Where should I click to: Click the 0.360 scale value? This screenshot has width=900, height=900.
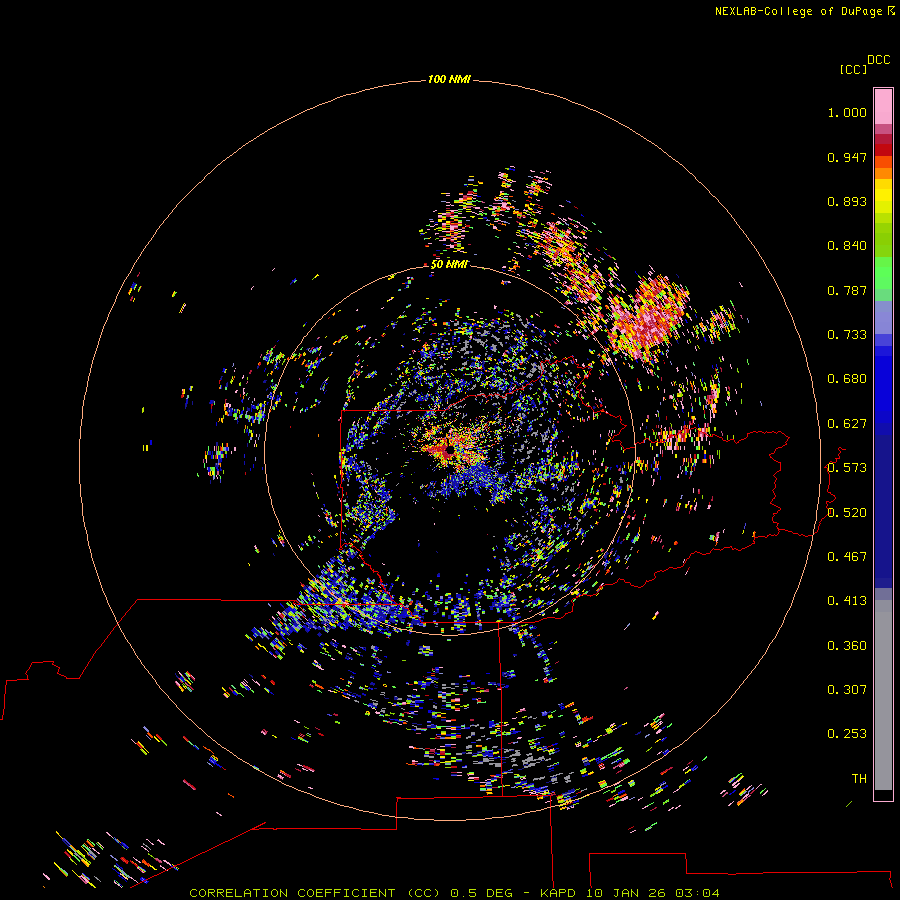tap(847, 646)
